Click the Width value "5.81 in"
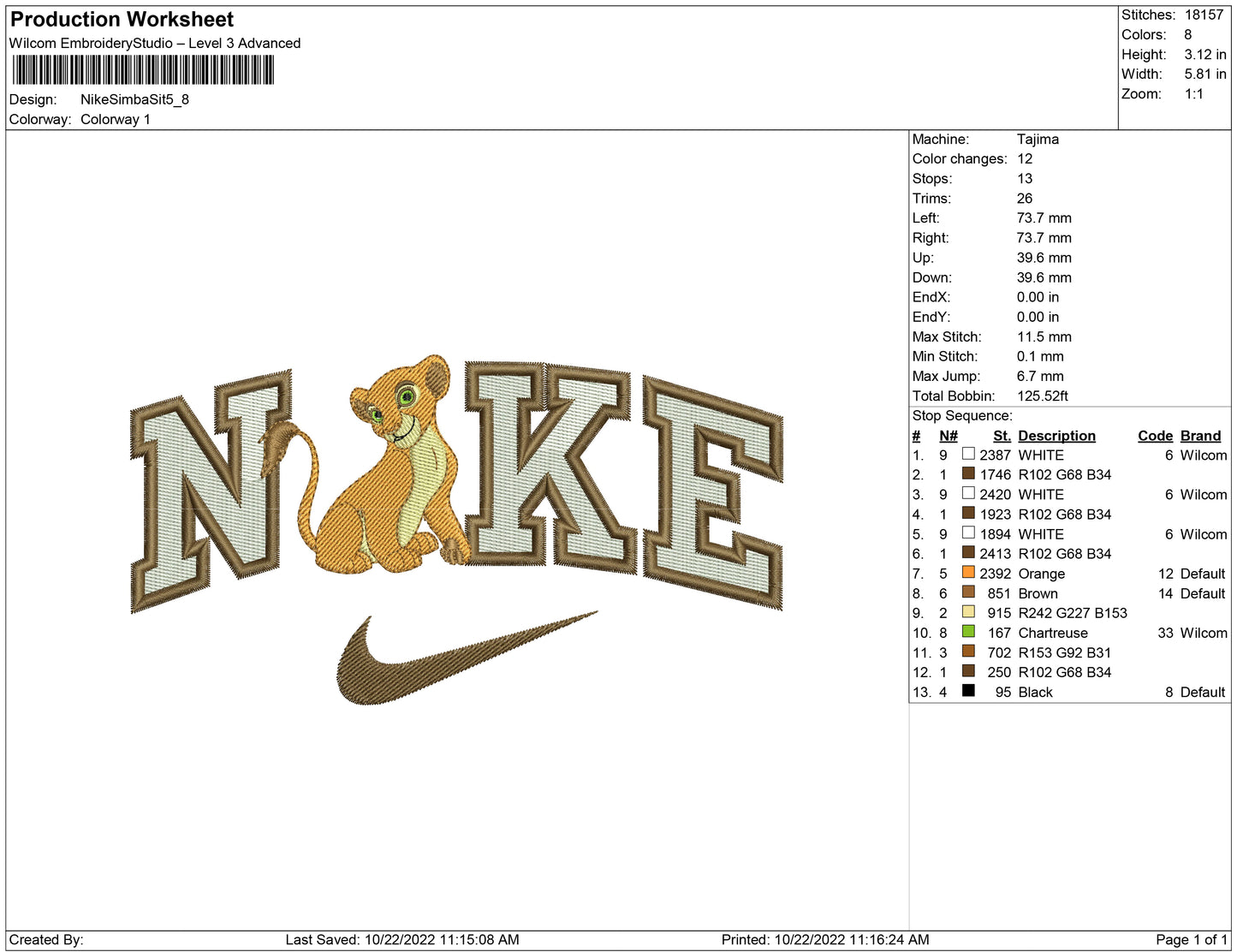This screenshot has width=1237, height=952. (1205, 74)
